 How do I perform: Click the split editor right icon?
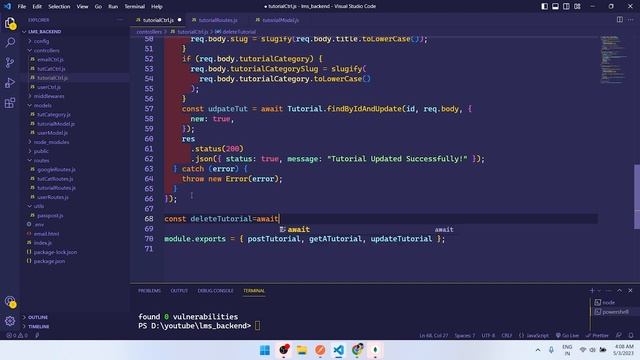tap(620, 20)
